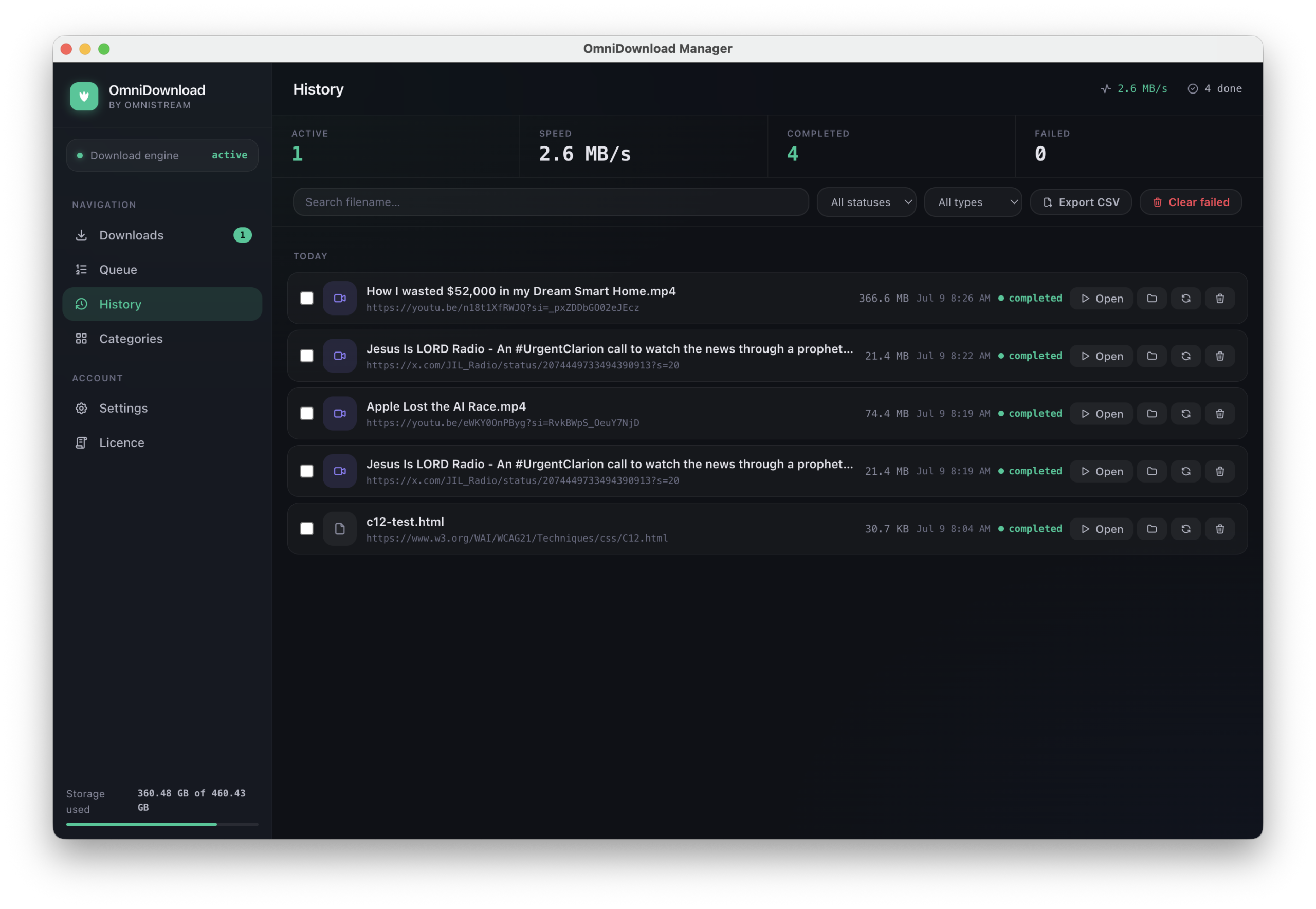Show Apple Lost the AI Race in folder
The width and height of the screenshot is (1316, 909).
(1151, 414)
